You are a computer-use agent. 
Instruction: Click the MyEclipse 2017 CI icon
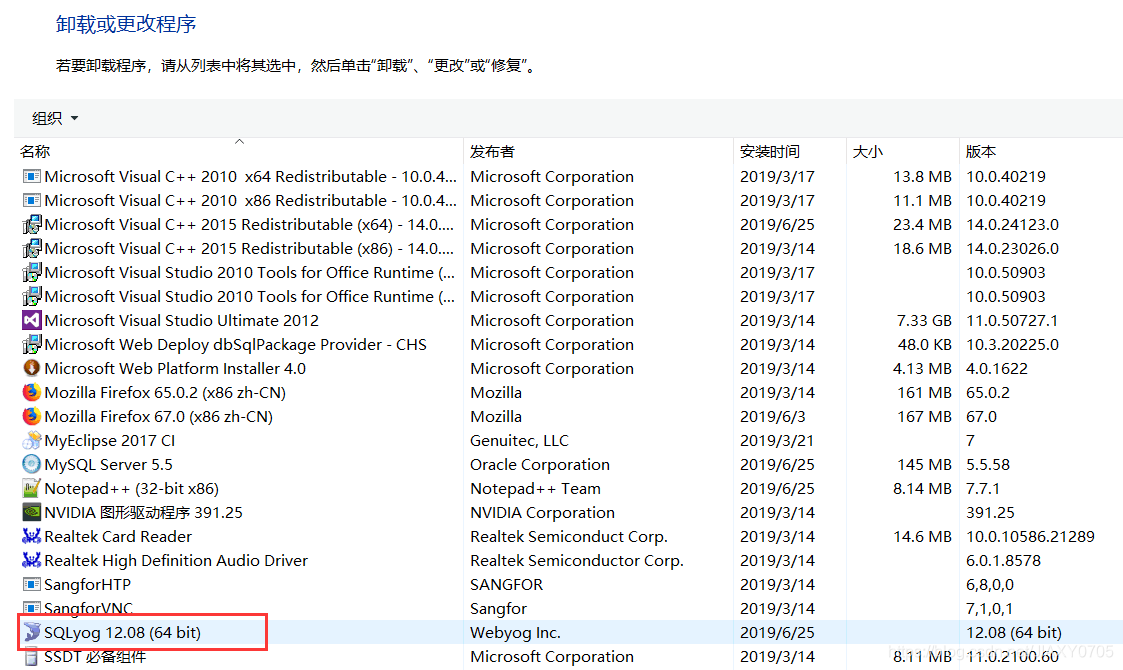pyautogui.click(x=32, y=441)
